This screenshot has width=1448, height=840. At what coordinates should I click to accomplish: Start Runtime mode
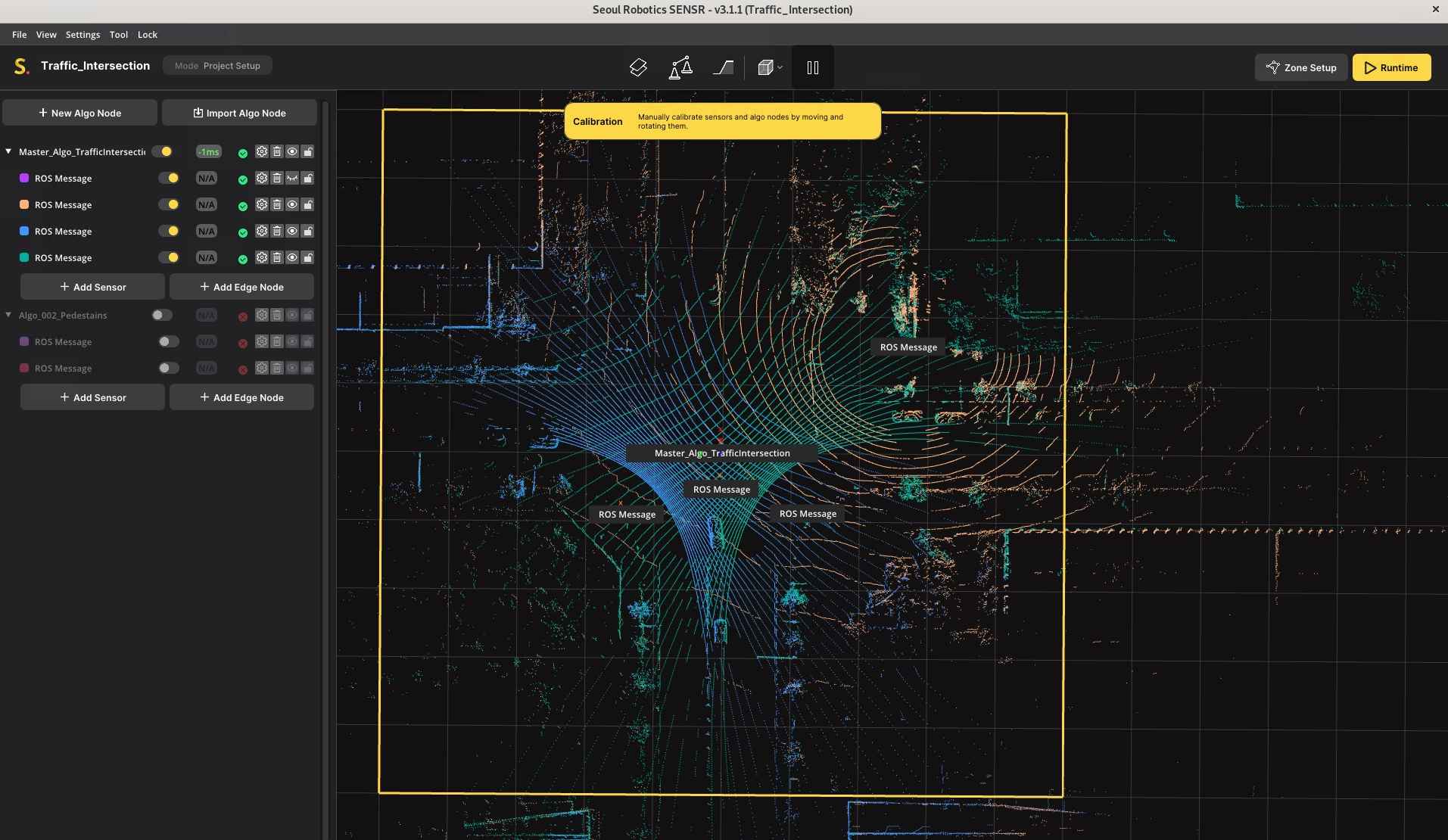click(x=1391, y=67)
